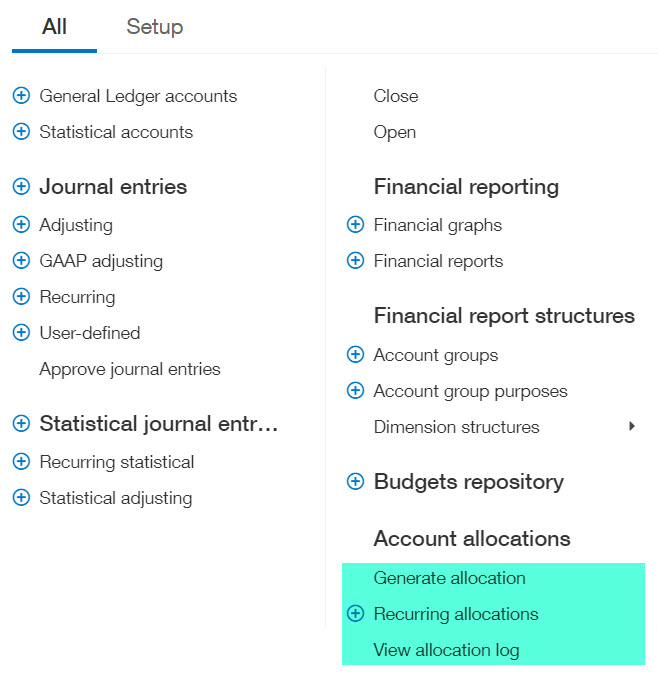Click plus icon next to Statistical accounts

click(21, 132)
